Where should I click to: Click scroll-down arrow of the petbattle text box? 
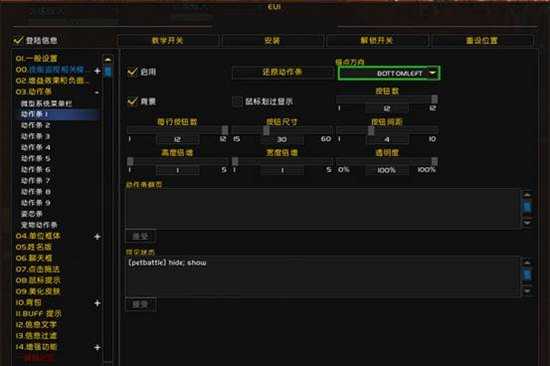click(x=527, y=291)
